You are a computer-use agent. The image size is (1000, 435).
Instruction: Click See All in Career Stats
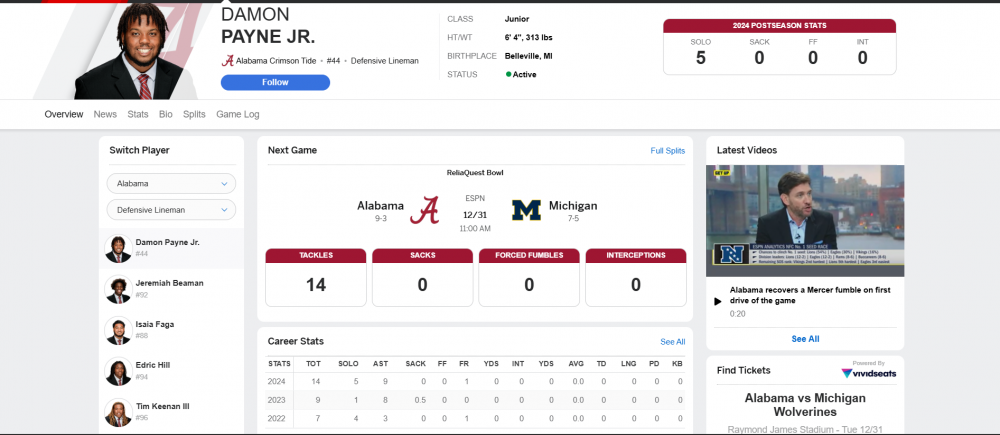point(672,341)
